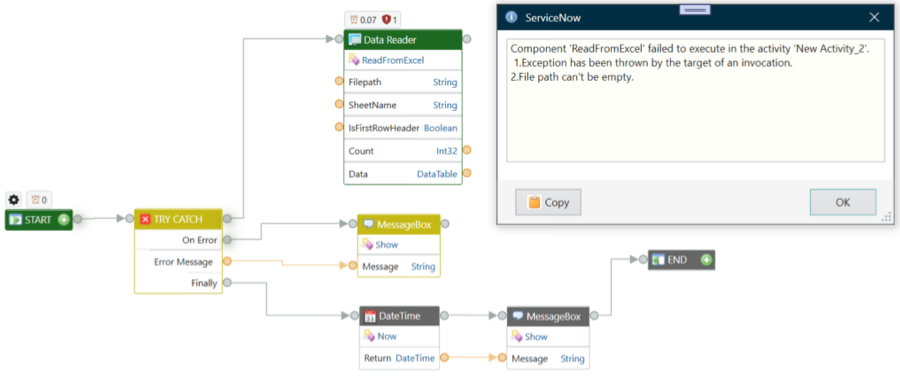
Task: Select the END node
Action: [681, 260]
